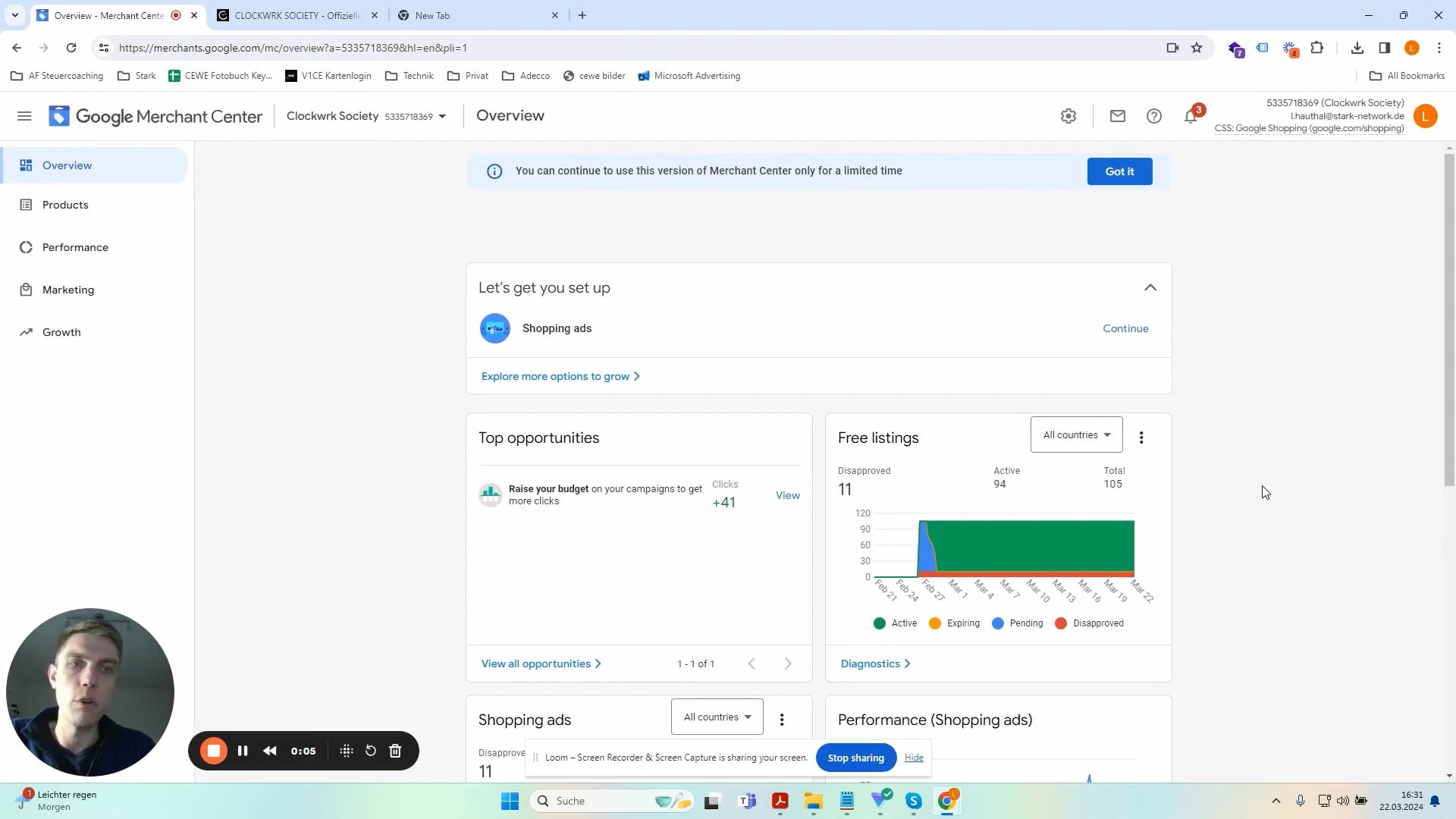Screen dimensions: 1456x819
Task: Bookmark this page with the star icon
Action: tap(1197, 48)
